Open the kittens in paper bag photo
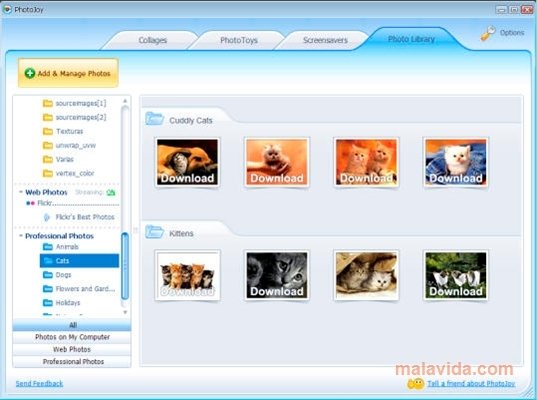The height and width of the screenshot is (400, 537). [366, 275]
